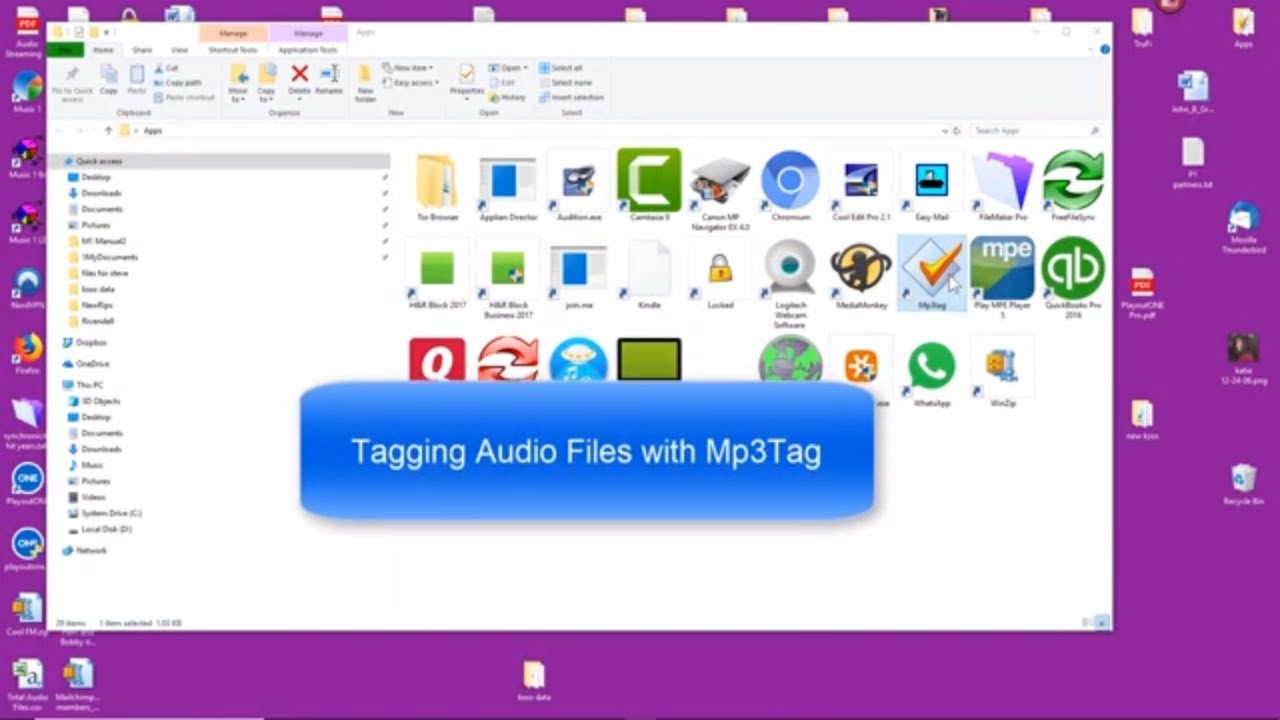Open Network in navigation pane
This screenshot has width=1280, height=720.
85,551
